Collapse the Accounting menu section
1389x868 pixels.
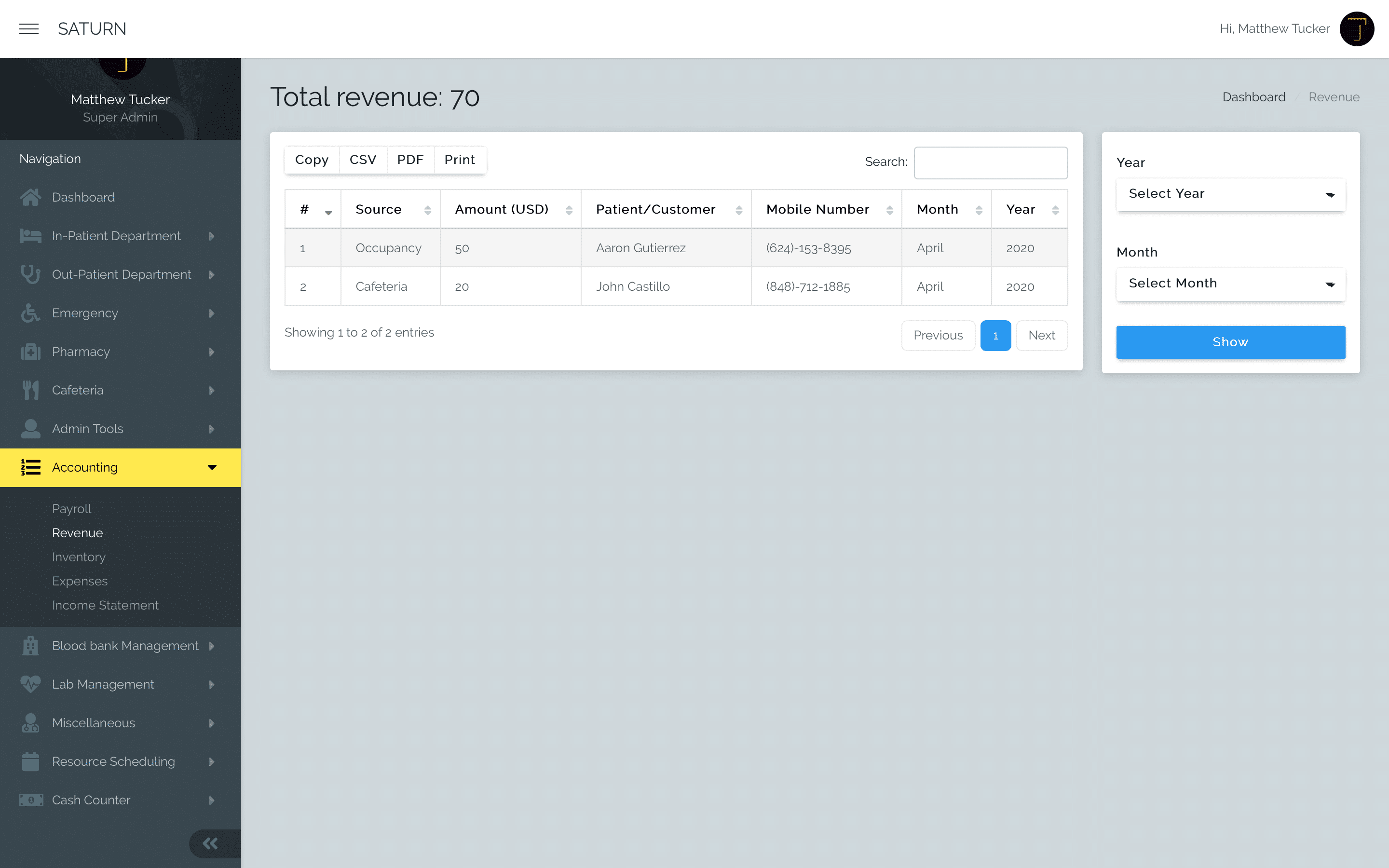point(121,467)
